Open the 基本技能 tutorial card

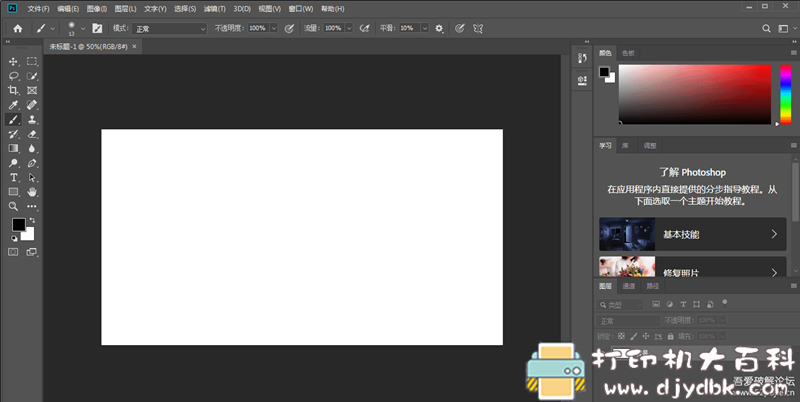(x=693, y=234)
